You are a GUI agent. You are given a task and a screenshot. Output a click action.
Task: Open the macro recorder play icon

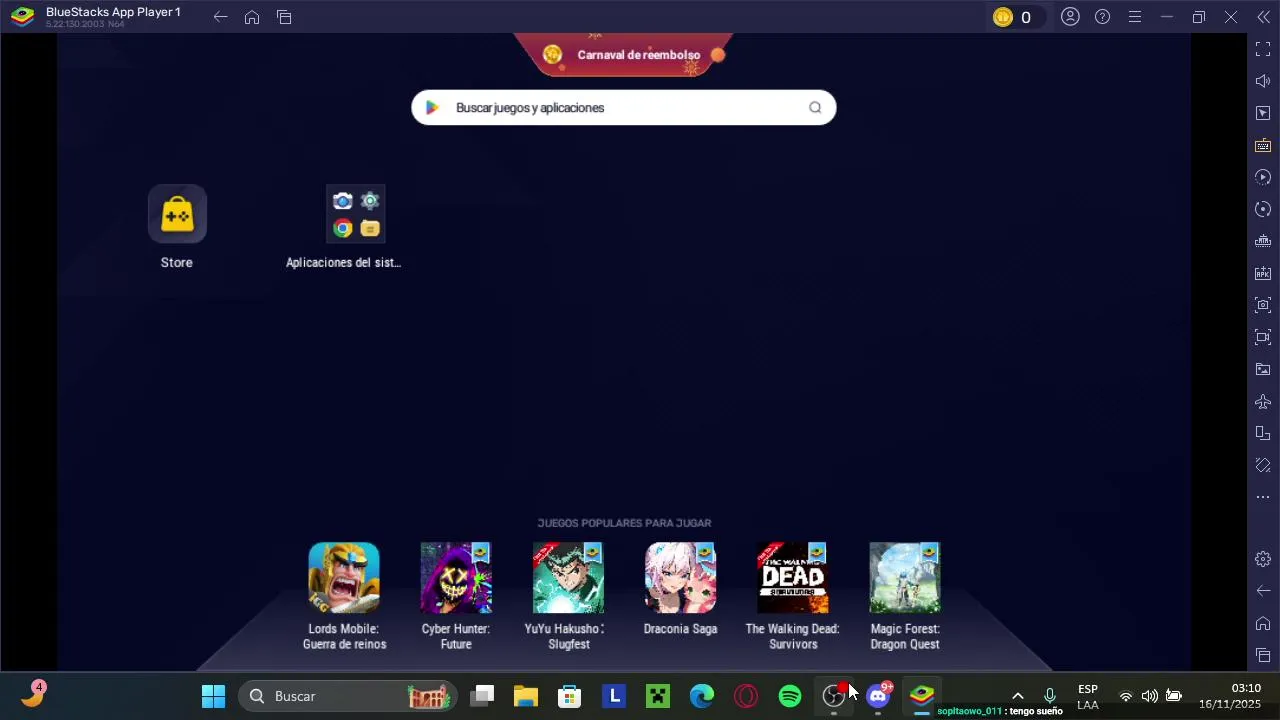[x=1263, y=177]
